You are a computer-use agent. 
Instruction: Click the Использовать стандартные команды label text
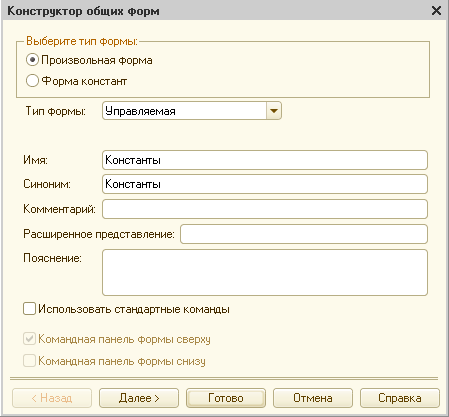tap(134, 309)
